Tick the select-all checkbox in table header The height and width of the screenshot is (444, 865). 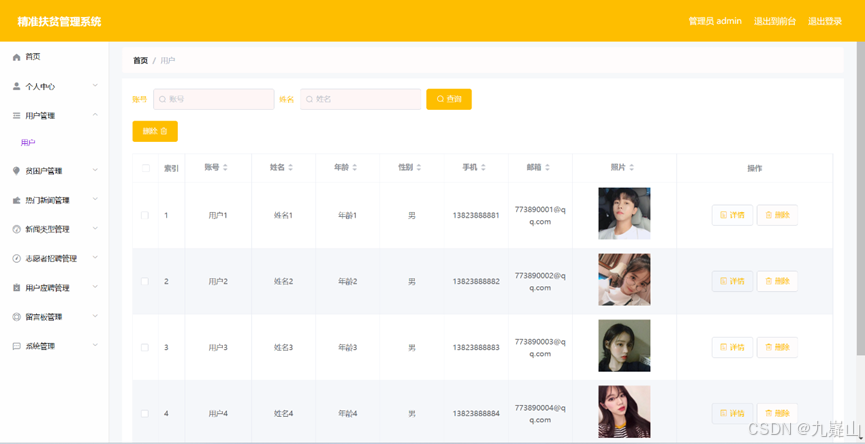(x=146, y=168)
